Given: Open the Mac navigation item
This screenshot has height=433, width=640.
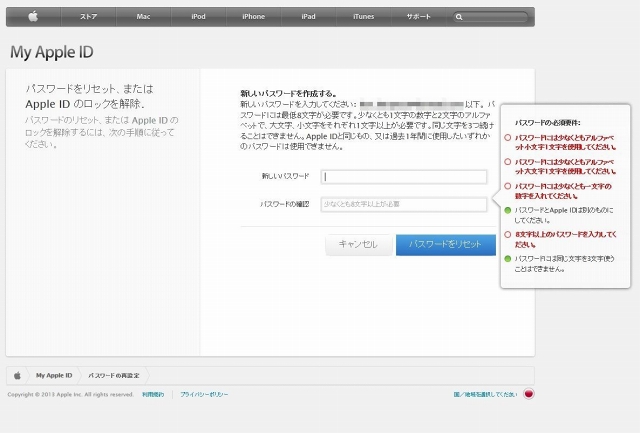Looking at the screenshot, I should pos(143,17).
